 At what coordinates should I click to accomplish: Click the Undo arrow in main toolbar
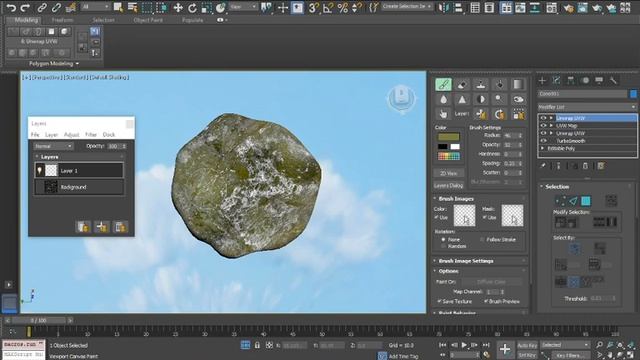pyautogui.click(x=11, y=7)
